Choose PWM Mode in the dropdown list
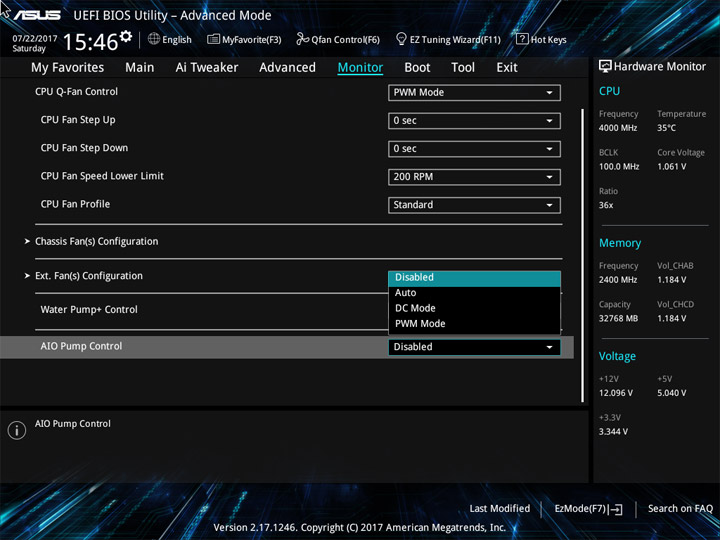This screenshot has width=720, height=540. point(474,324)
